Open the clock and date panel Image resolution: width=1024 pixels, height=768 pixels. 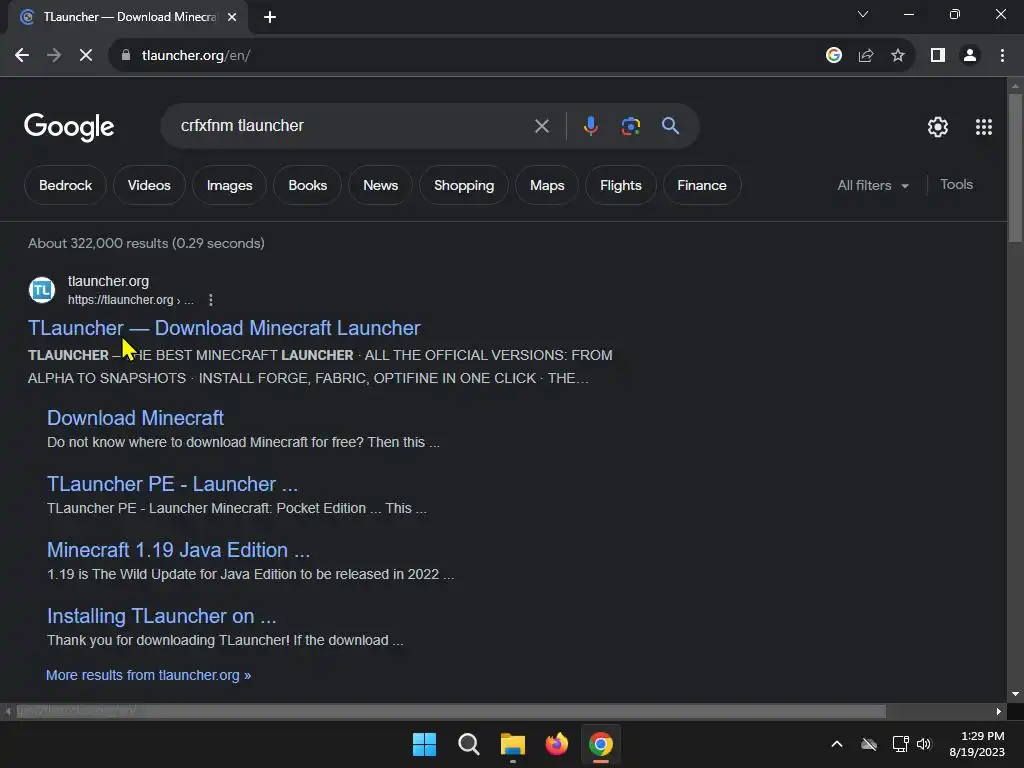[977, 744]
